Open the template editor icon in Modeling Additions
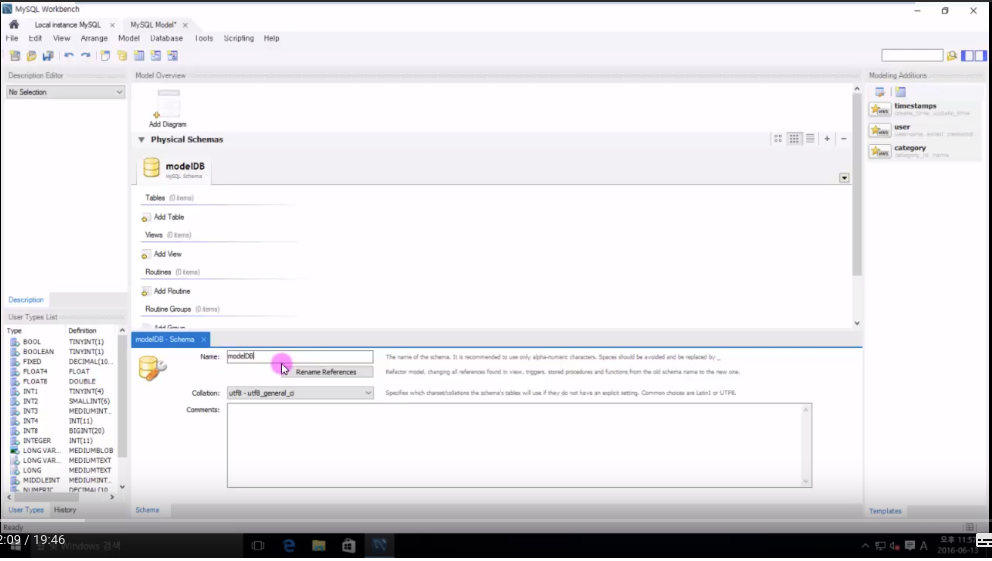This screenshot has height=561, width=992. click(880, 92)
